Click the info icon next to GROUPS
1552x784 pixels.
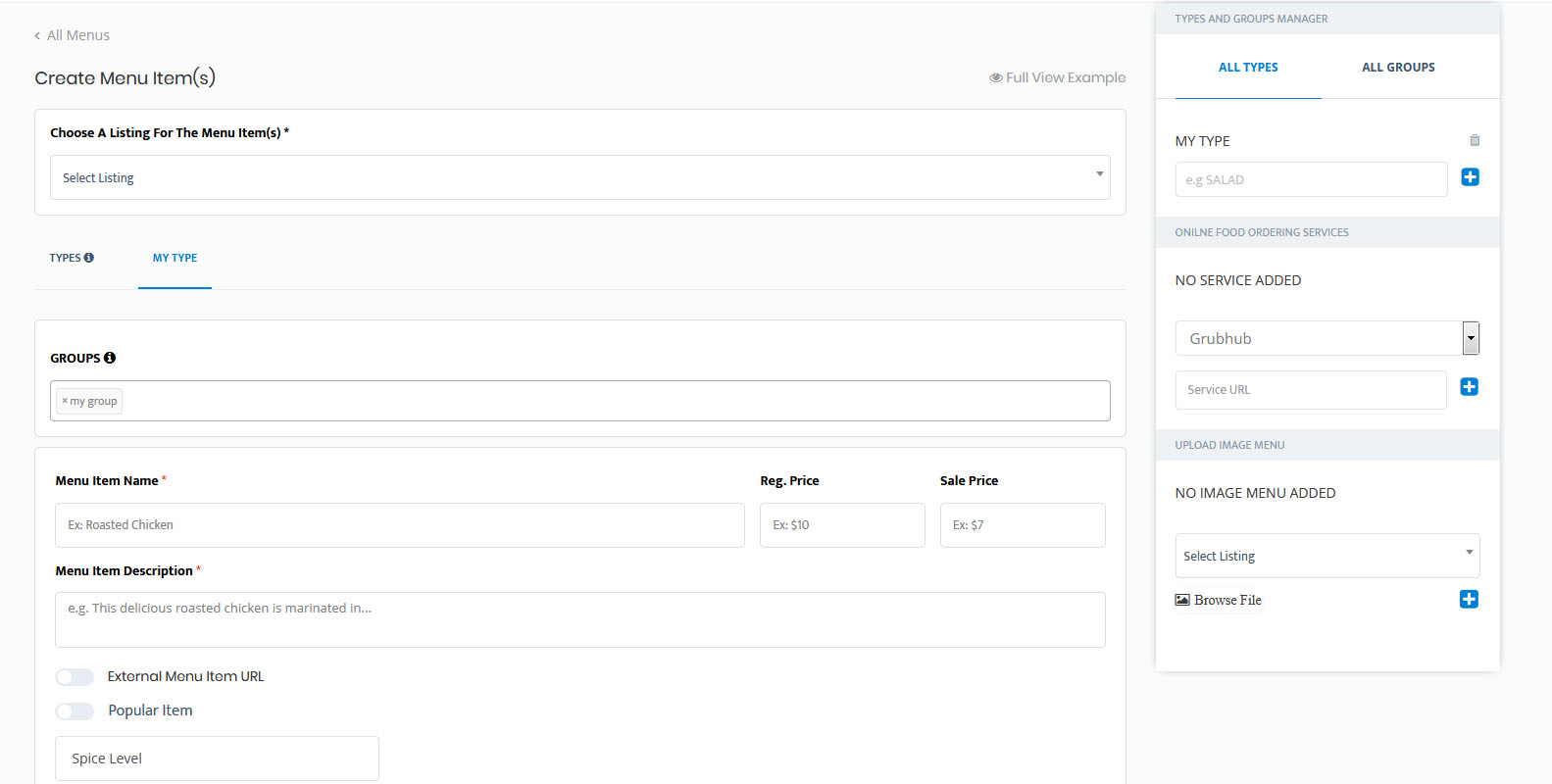(110, 358)
